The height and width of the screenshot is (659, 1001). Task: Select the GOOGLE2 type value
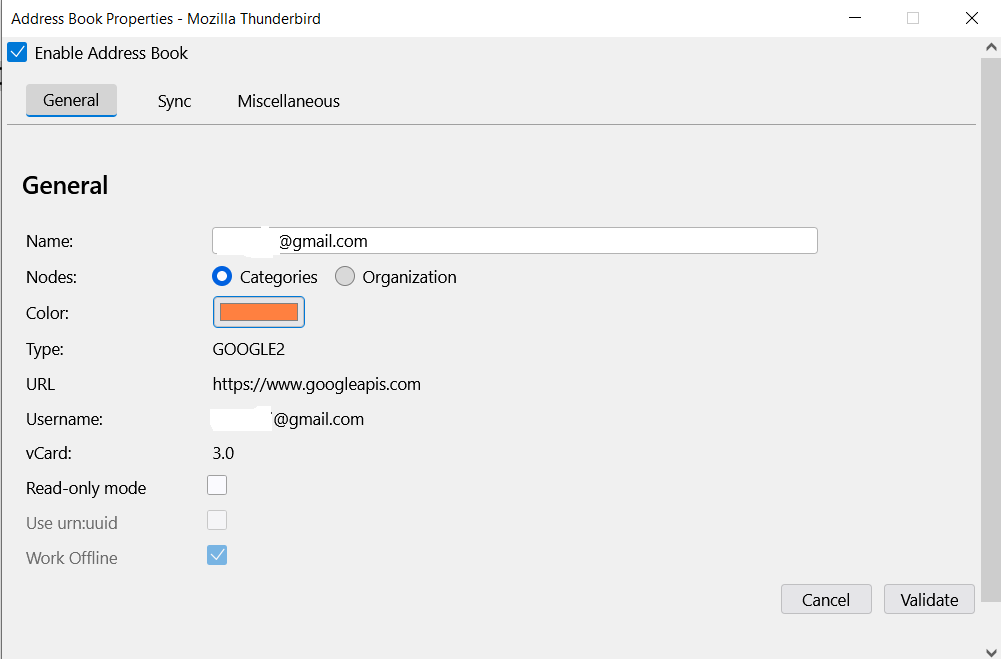click(x=248, y=349)
